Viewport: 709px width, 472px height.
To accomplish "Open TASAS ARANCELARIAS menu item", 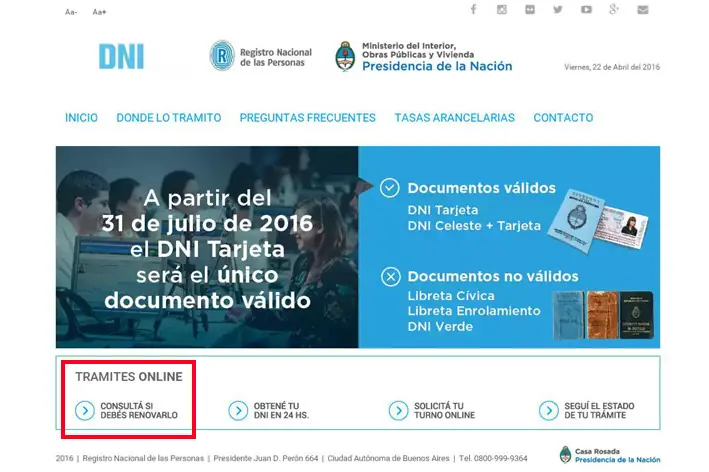I will click(x=454, y=118).
